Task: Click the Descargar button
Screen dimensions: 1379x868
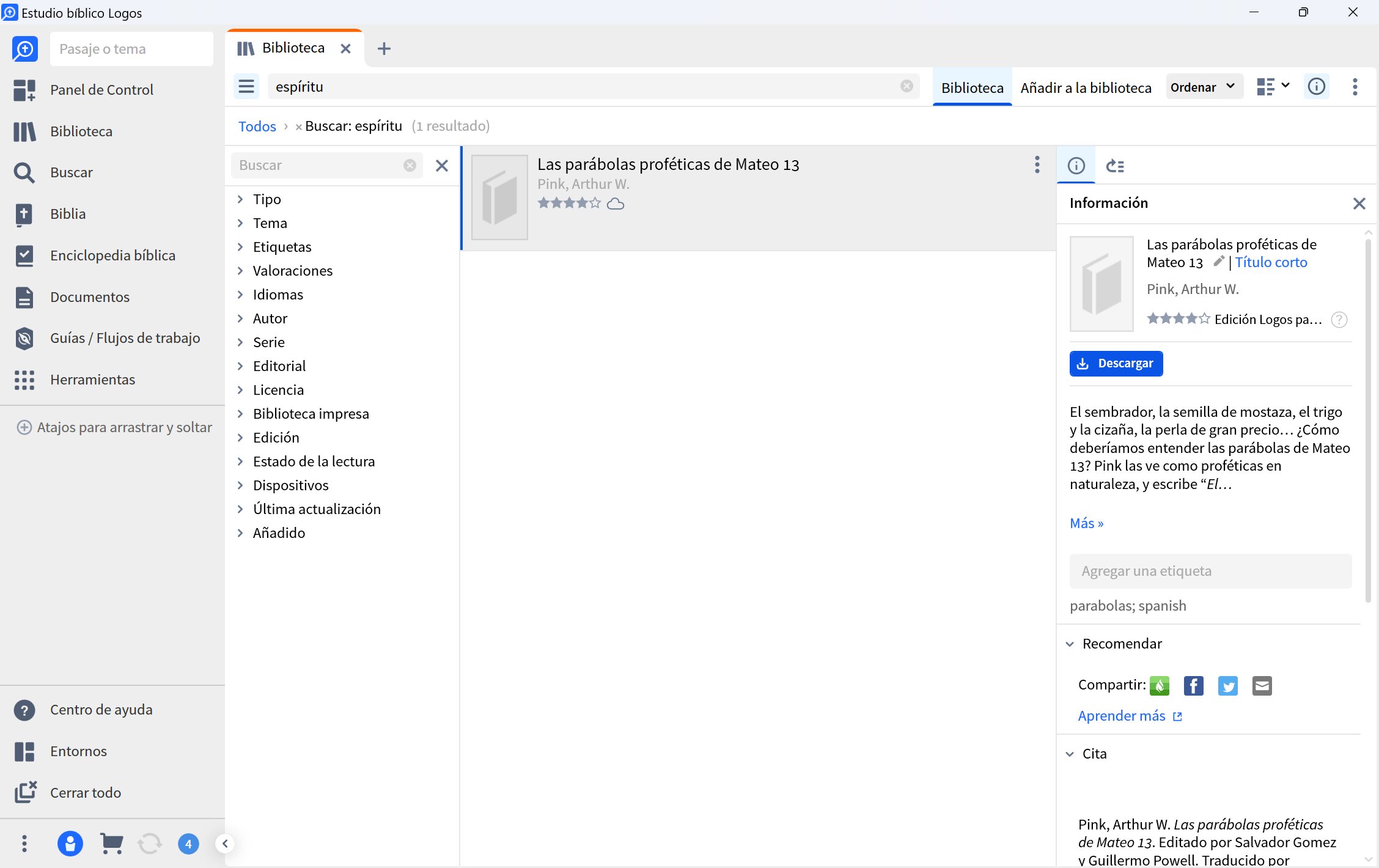Action: pyautogui.click(x=1116, y=364)
